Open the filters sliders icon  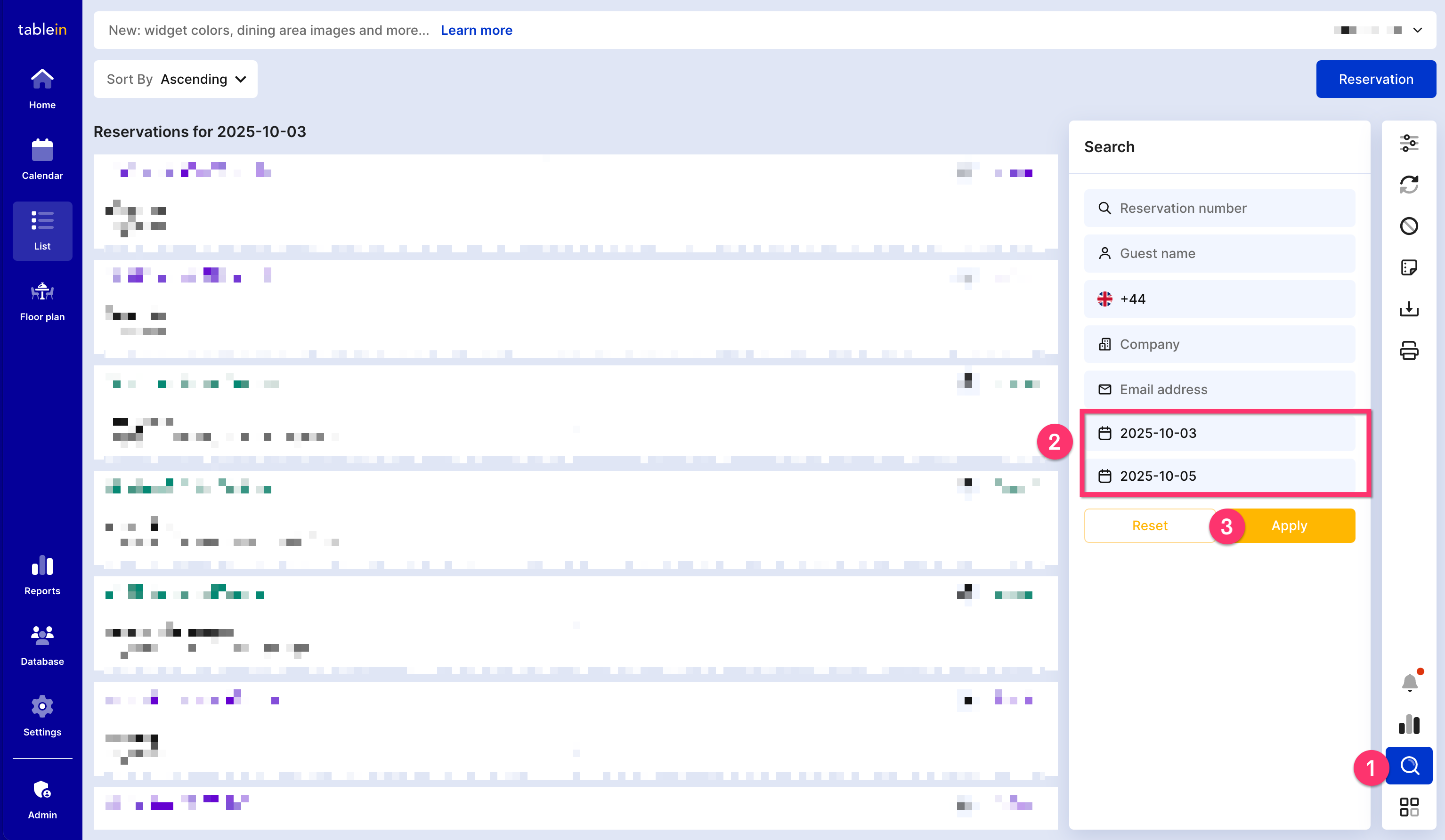point(1409,143)
